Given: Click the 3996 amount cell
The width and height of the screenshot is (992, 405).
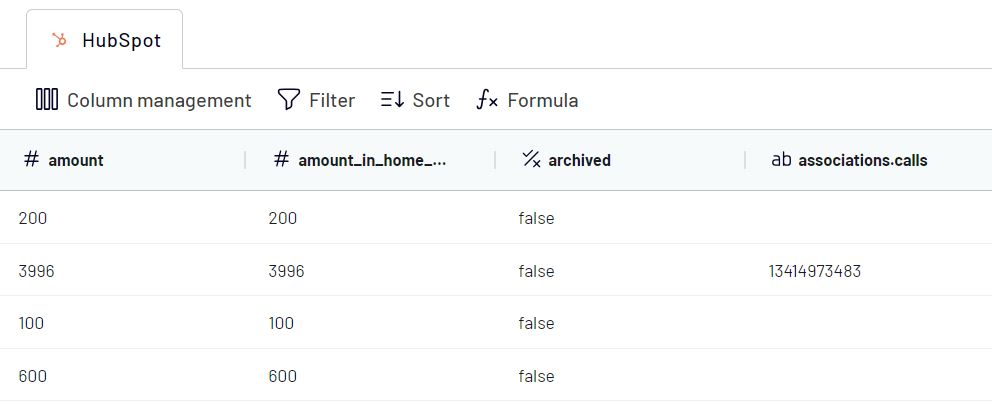Looking at the screenshot, I should pos(37,271).
